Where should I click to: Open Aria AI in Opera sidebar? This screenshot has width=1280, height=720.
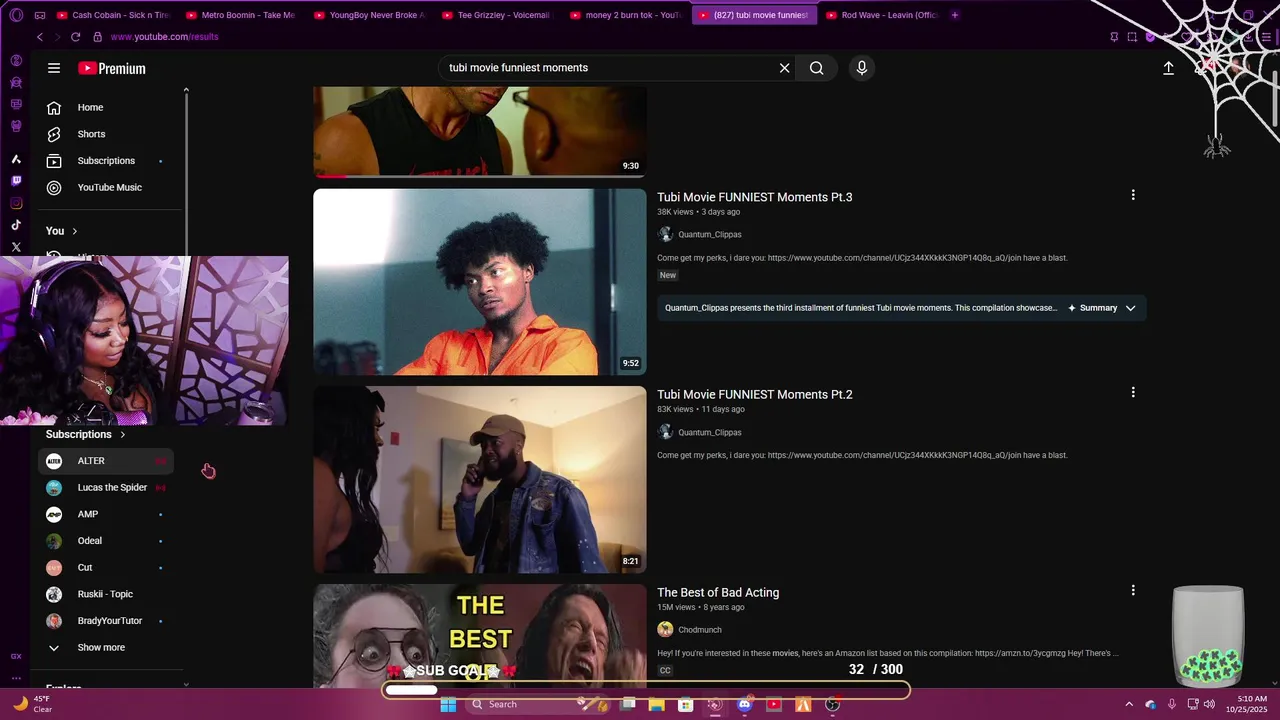click(16, 159)
